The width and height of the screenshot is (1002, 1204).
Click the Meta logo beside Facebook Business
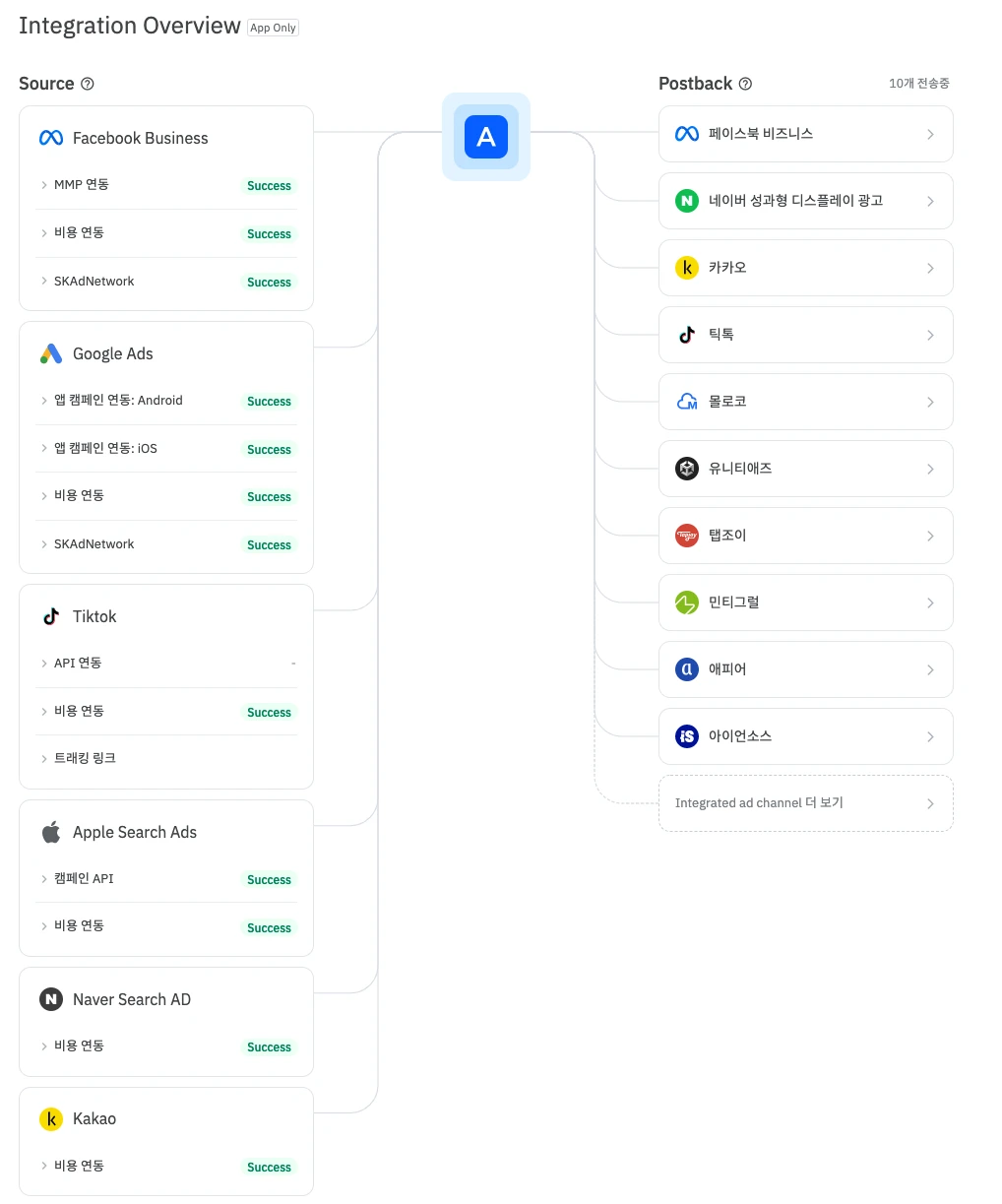click(51, 139)
